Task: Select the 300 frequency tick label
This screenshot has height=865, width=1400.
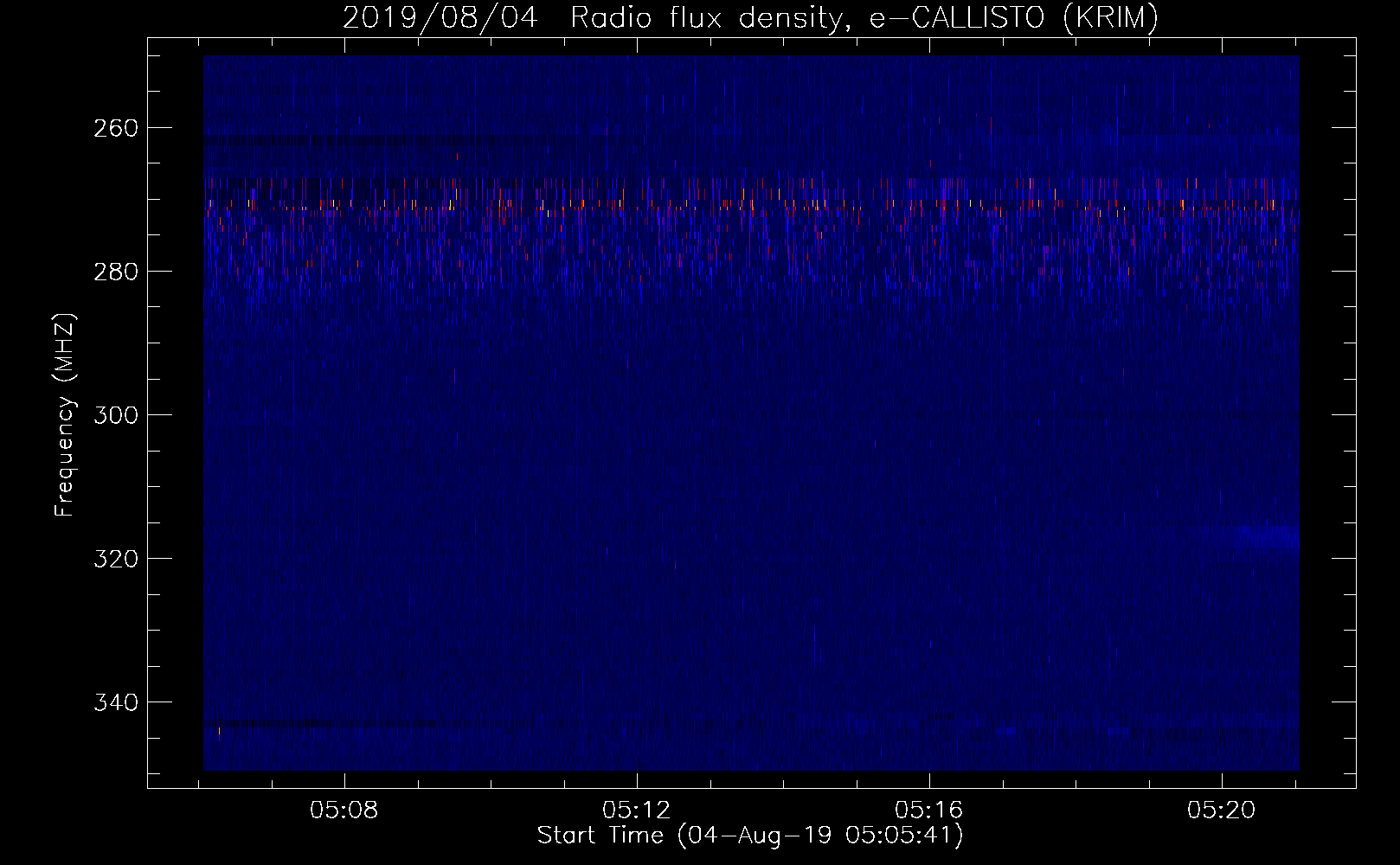Action: point(115,415)
